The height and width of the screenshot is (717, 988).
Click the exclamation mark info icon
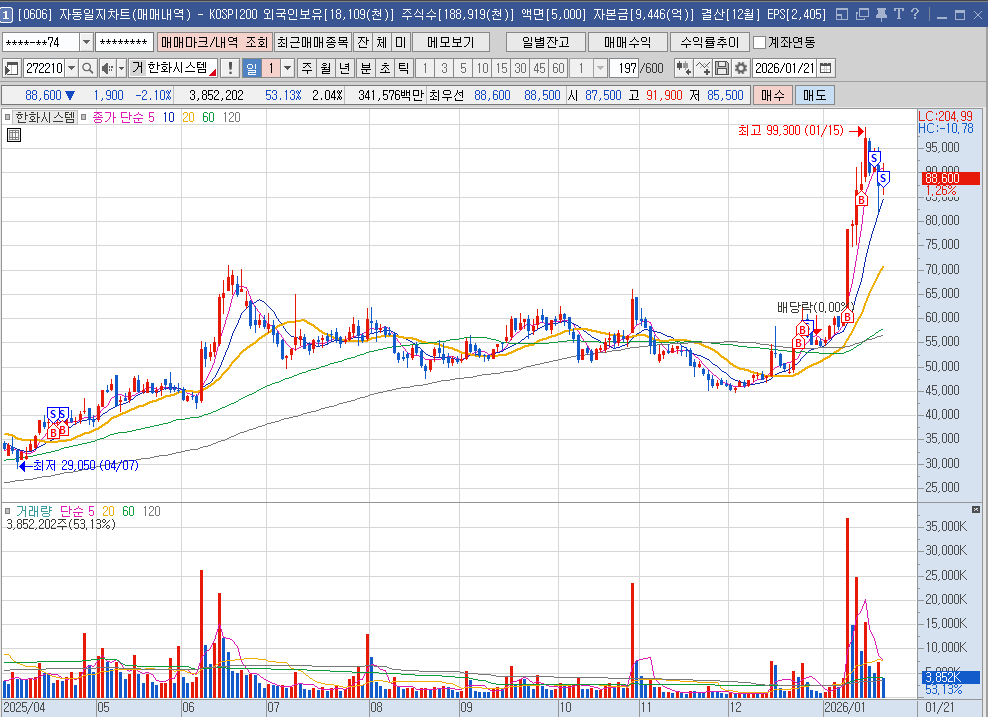click(230, 68)
